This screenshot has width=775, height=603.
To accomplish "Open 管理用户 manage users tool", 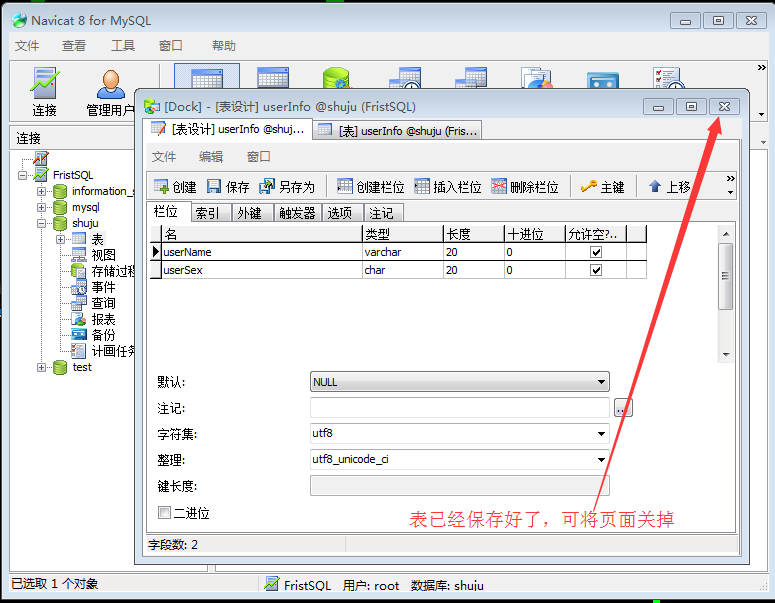I will click(x=110, y=92).
